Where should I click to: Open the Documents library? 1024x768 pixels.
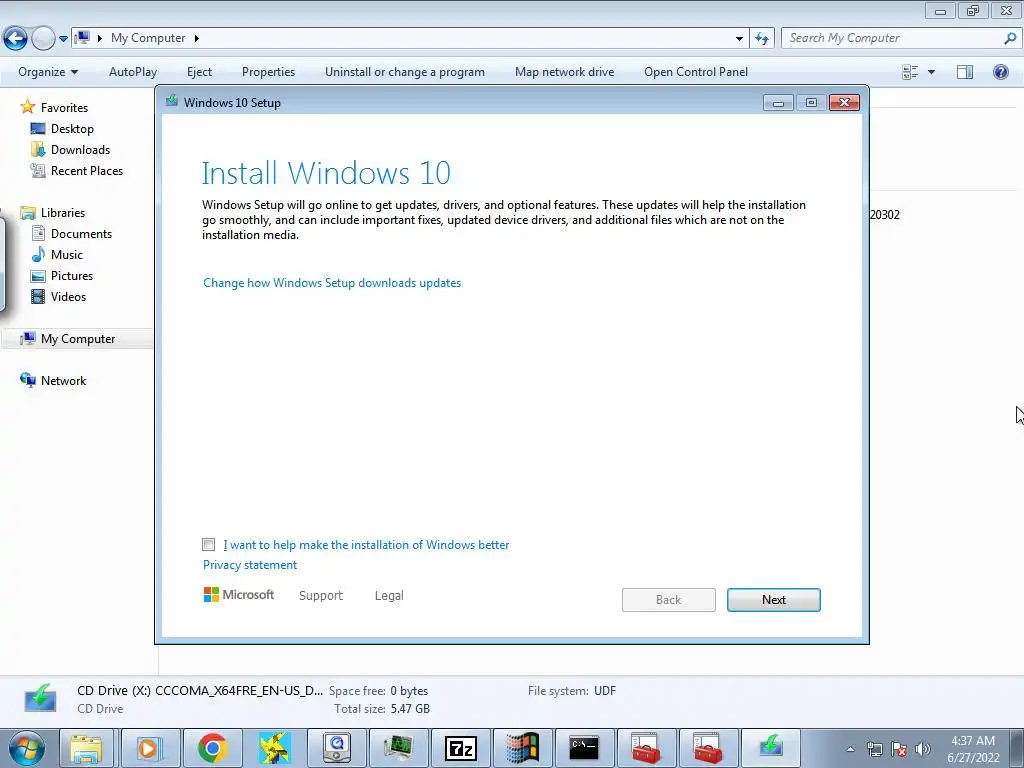click(81, 234)
